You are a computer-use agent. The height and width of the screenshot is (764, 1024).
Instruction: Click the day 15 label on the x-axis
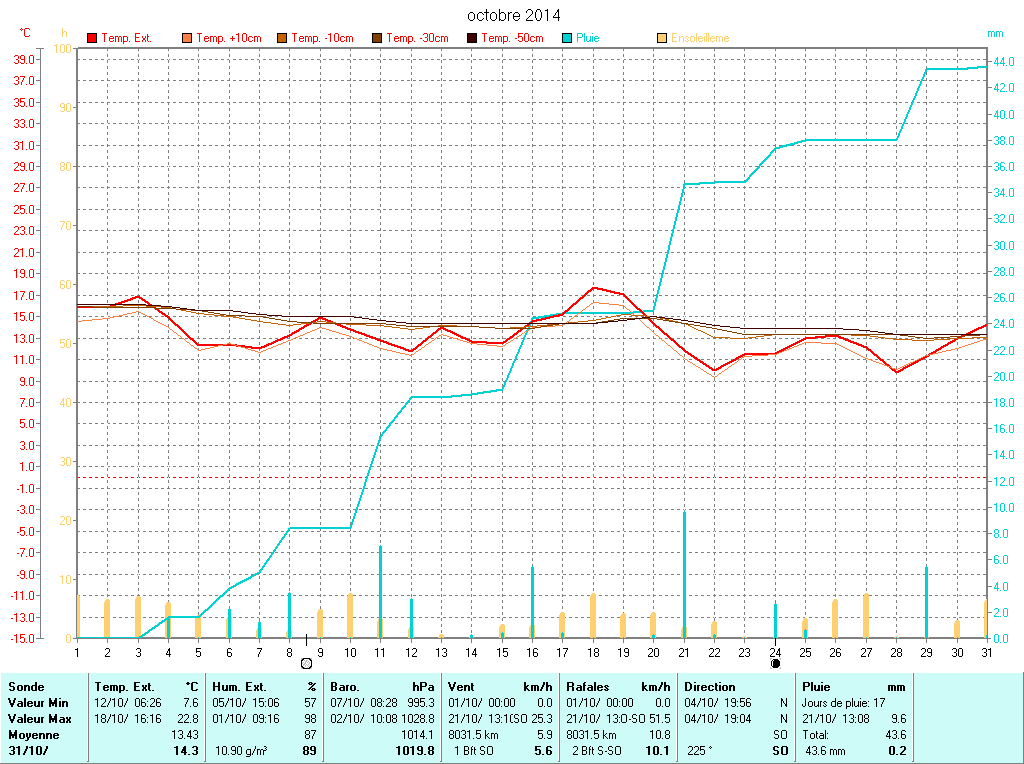click(502, 652)
